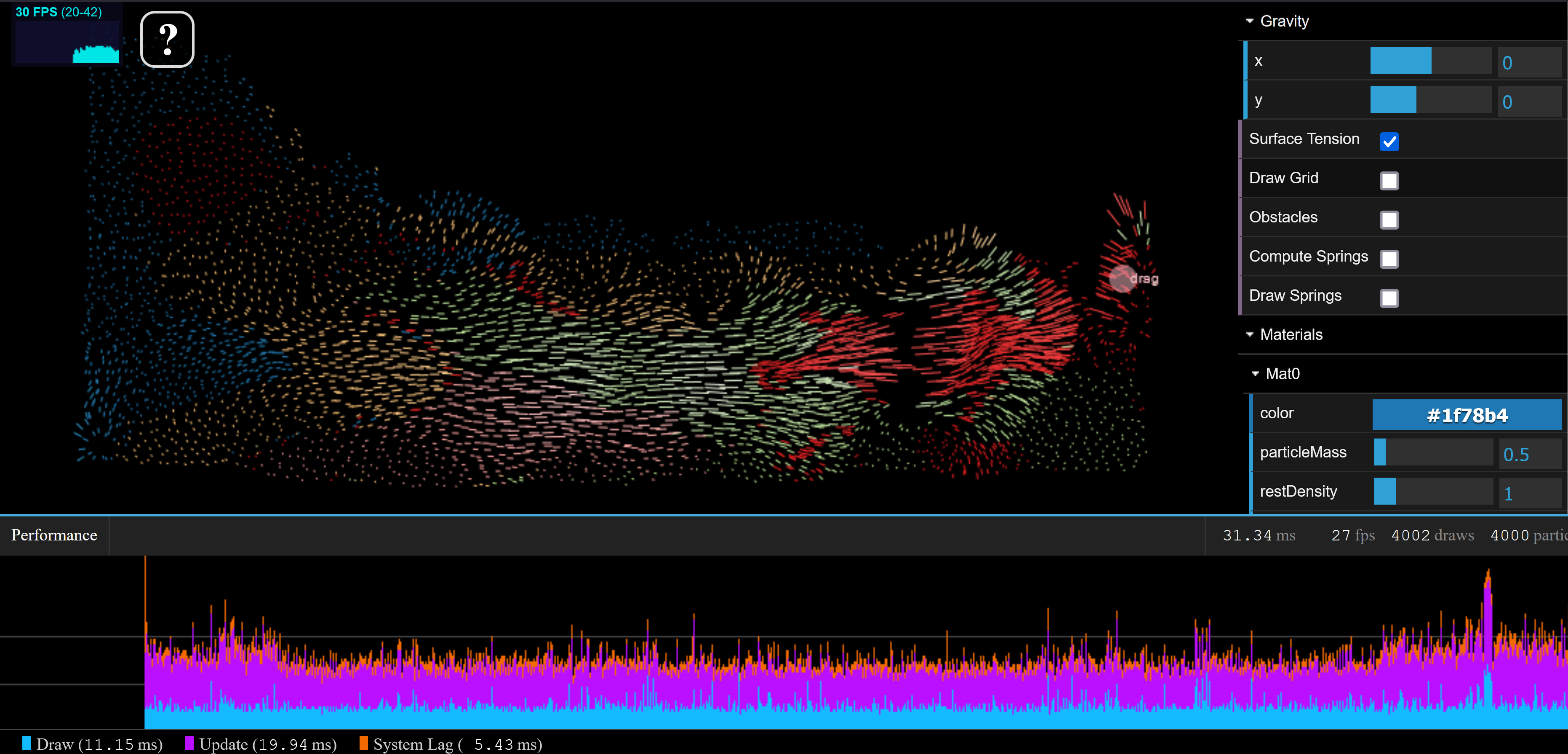Enable the Draw Grid checkbox

(x=1389, y=180)
